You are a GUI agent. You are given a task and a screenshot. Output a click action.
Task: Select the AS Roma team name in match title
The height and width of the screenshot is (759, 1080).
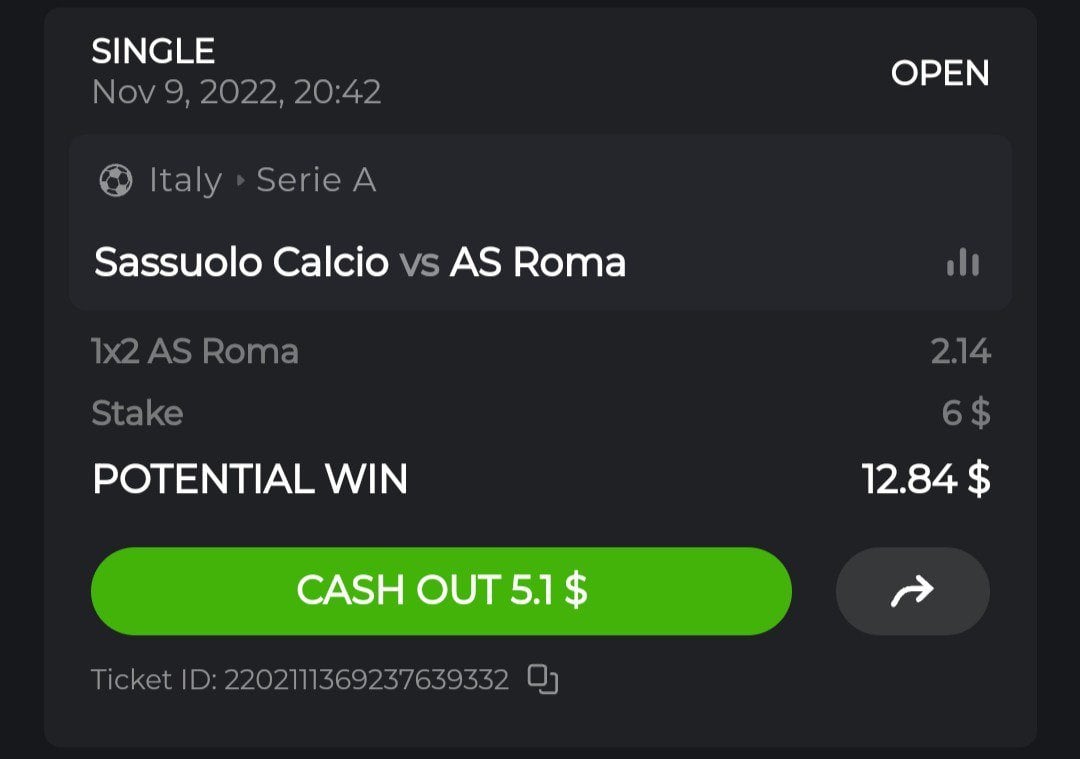(x=538, y=263)
